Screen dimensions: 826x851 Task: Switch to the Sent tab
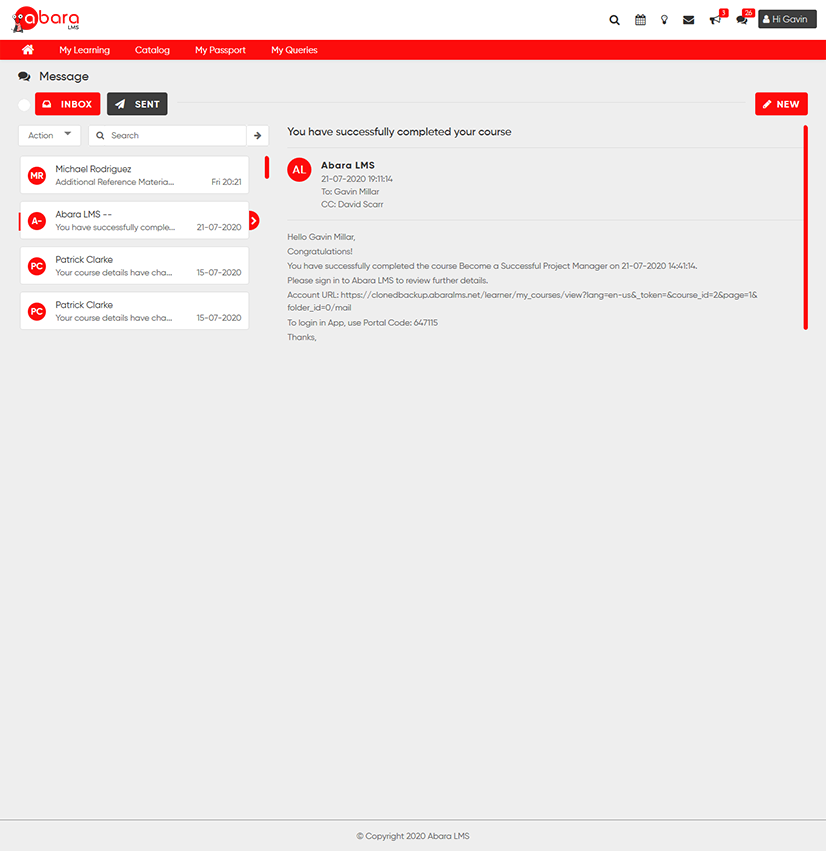137,104
